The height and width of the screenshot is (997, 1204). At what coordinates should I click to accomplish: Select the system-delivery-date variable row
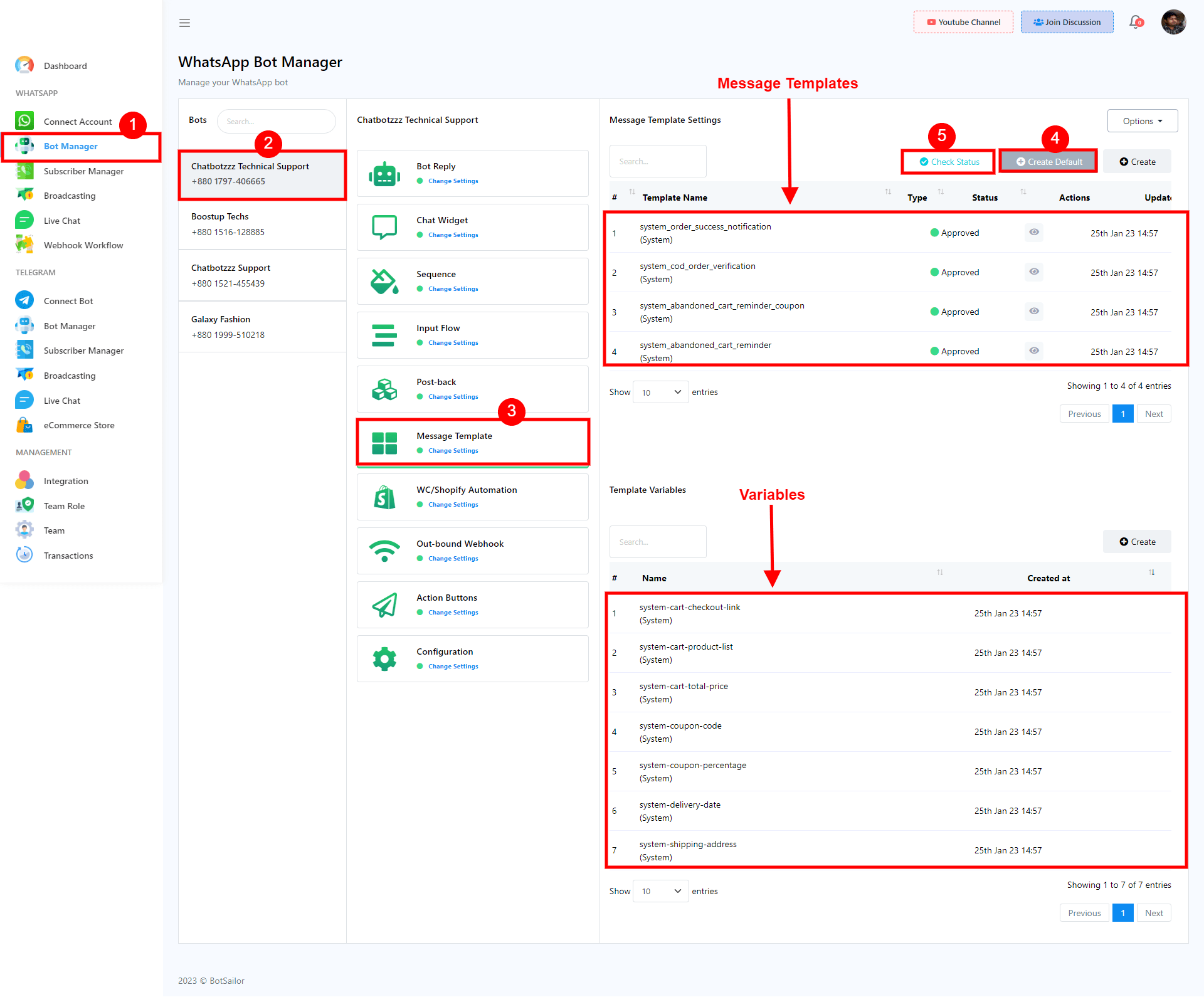click(x=890, y=811)
